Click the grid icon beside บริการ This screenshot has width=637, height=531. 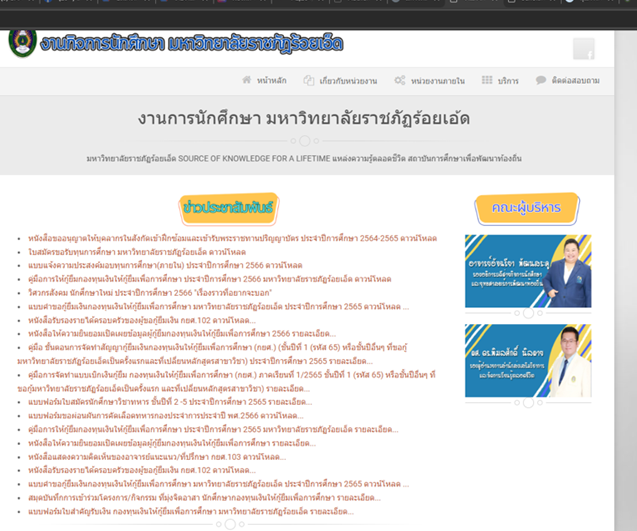[487, 80]
